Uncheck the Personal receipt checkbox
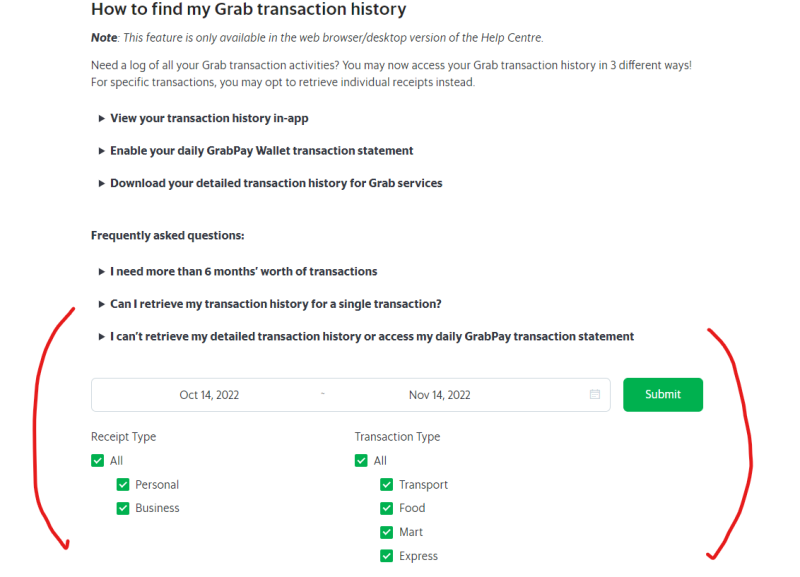Image resolution: width=800 pixels, height=577 pixels. pyautogui.click(x=123, y=485)
